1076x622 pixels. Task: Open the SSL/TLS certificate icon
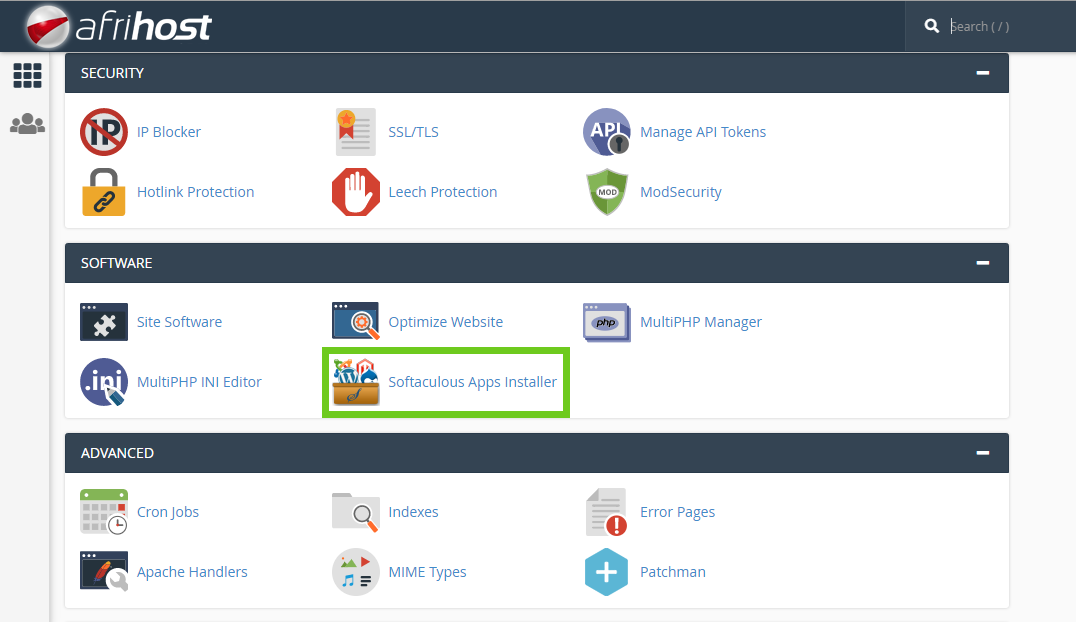click(x=356, y=132)
